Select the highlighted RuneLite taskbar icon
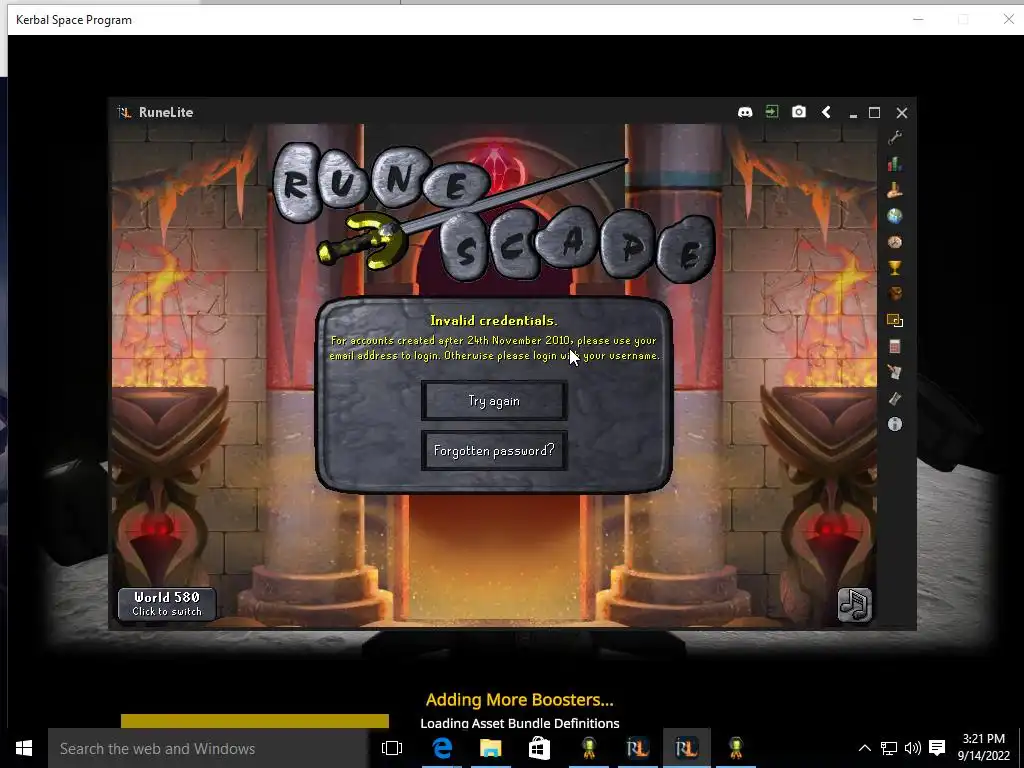 pyautogui.click(x=686, y=748)
